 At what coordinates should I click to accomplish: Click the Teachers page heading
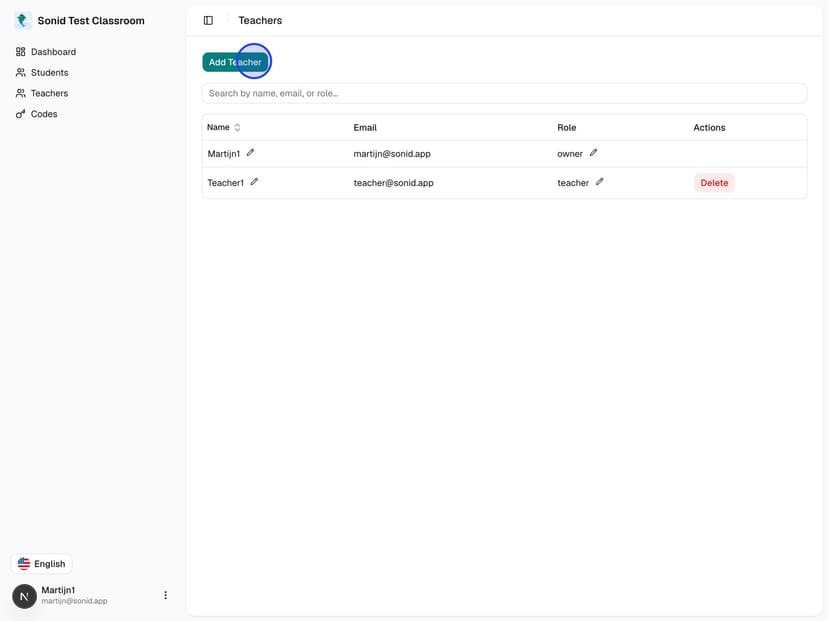coord(260,21)
